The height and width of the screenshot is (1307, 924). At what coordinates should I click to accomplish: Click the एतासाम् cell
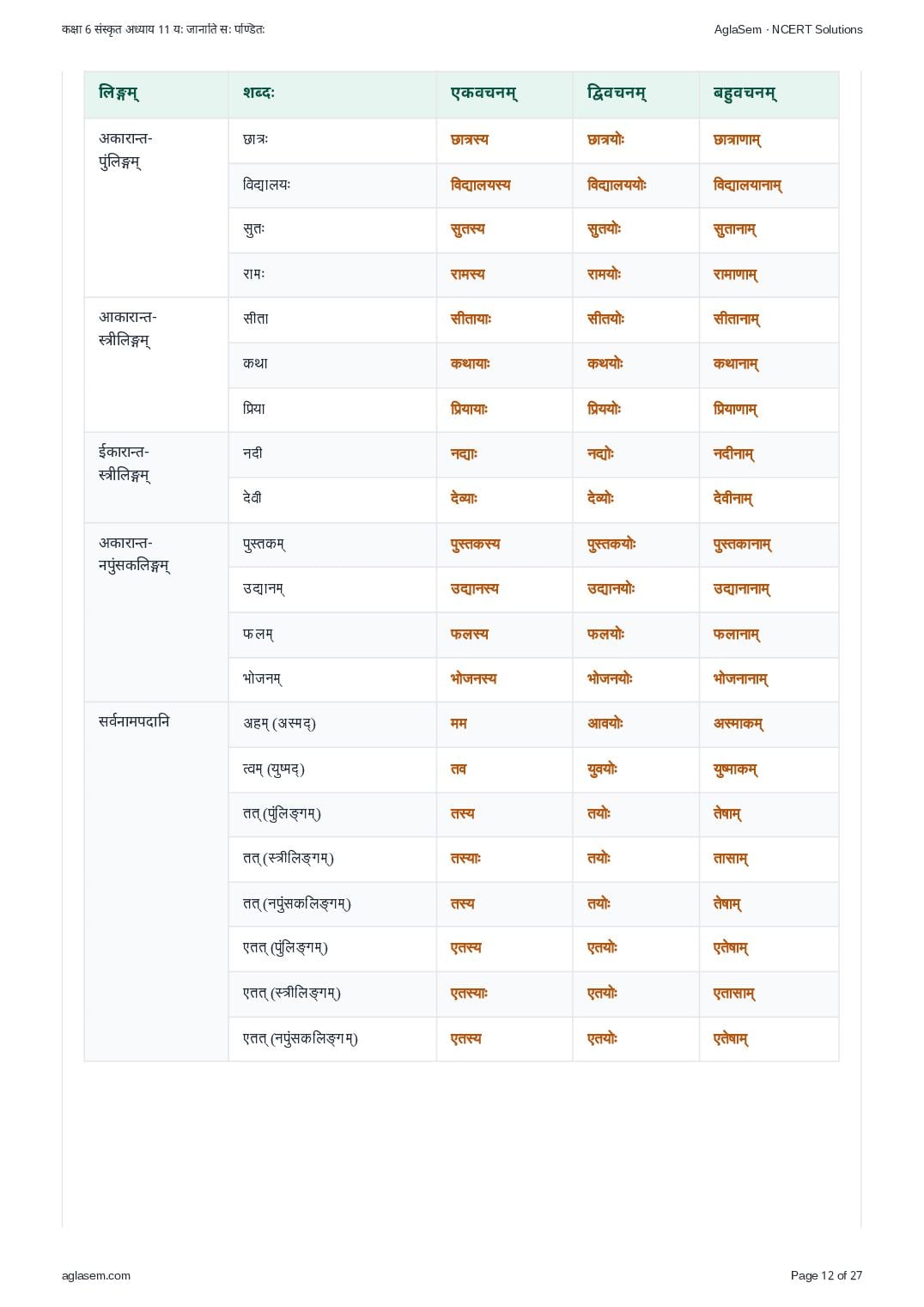point(734,994)
